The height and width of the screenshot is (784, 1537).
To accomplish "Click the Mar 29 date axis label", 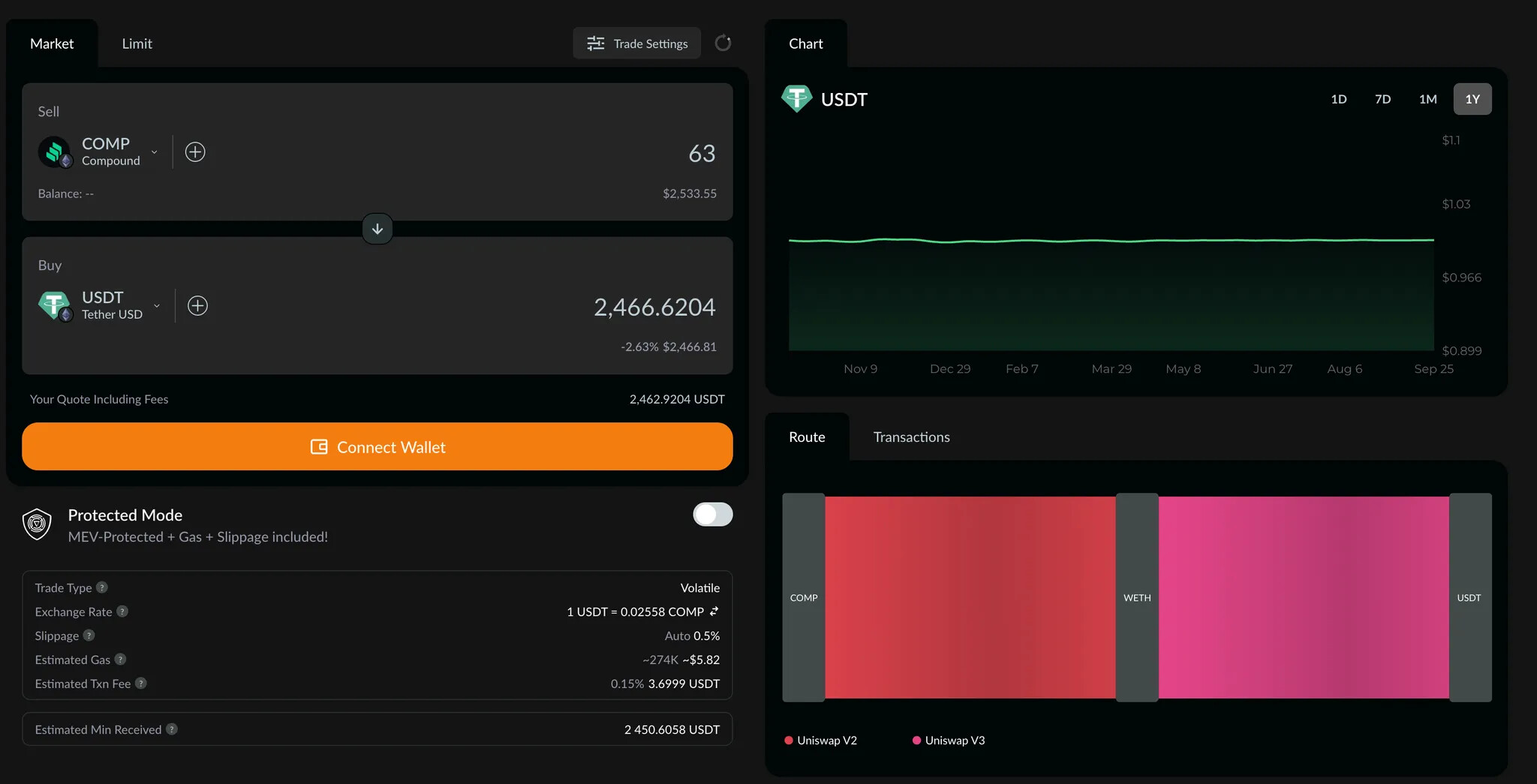I will (x=1111, y=368).
